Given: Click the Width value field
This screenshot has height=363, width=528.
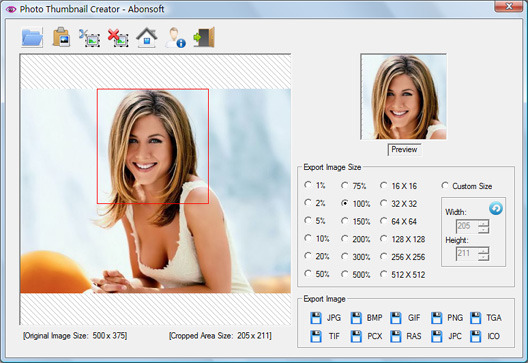Looking at the screenshot, I should click(467, 226).
